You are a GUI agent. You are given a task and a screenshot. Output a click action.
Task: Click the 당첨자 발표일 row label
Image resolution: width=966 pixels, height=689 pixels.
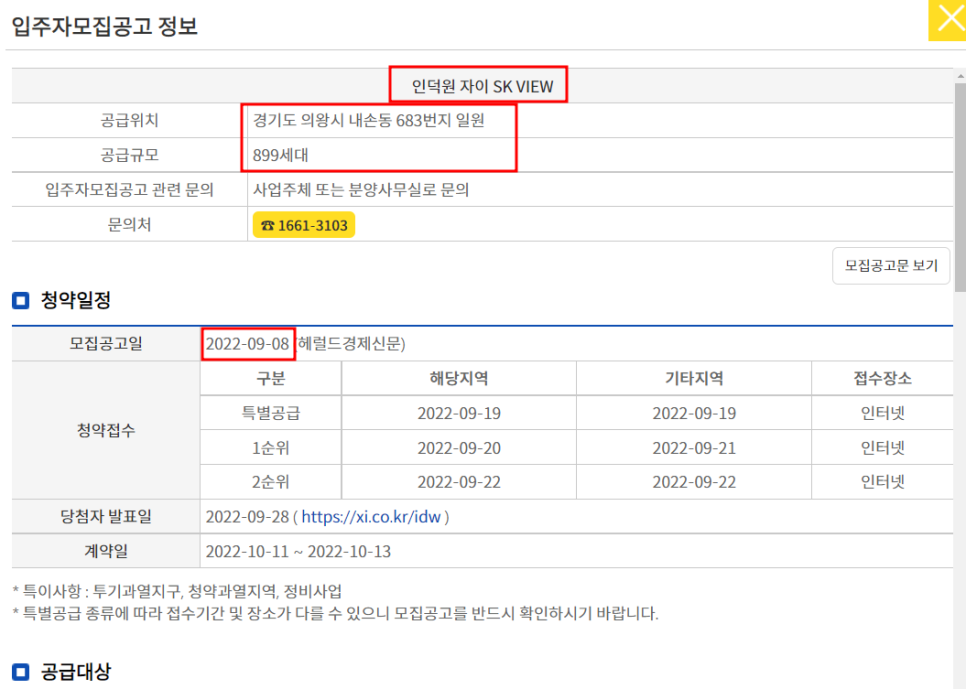pos(106,516)
